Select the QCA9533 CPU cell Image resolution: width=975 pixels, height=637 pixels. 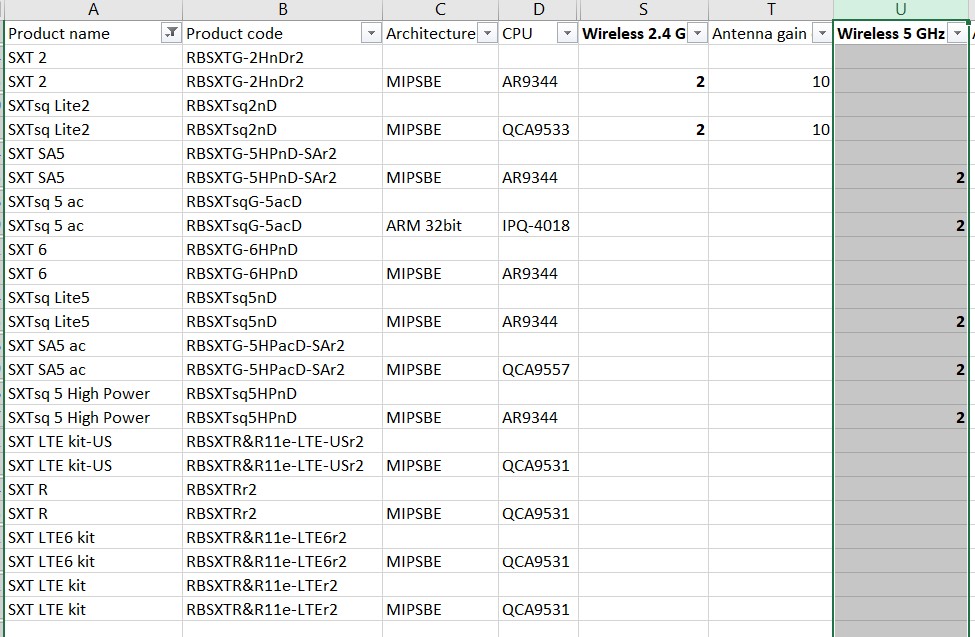coord(538,129)
